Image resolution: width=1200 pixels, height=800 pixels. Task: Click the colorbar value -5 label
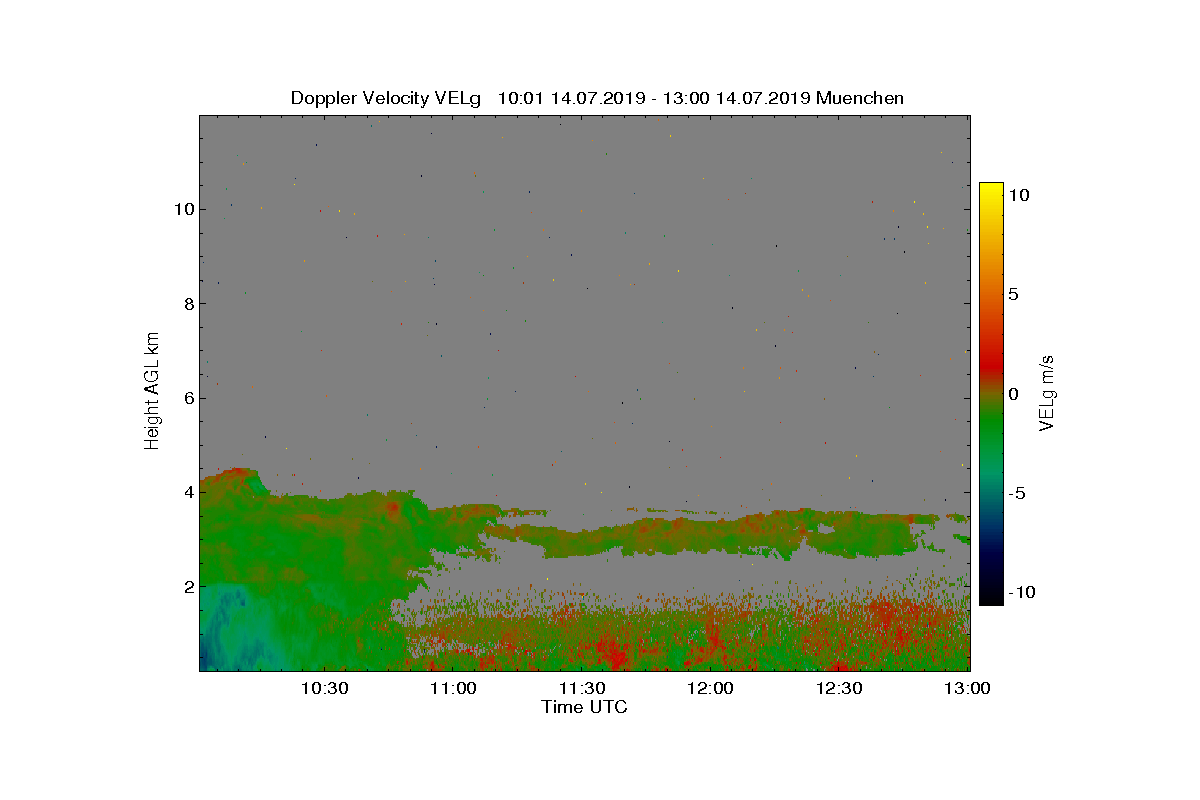pos(1017,493)
